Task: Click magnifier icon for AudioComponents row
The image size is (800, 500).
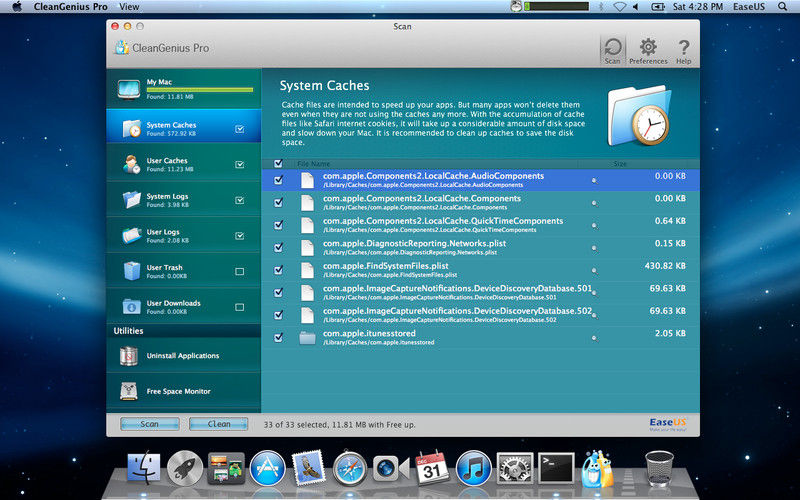Action: pyautogui.click(x=594, y=181)
